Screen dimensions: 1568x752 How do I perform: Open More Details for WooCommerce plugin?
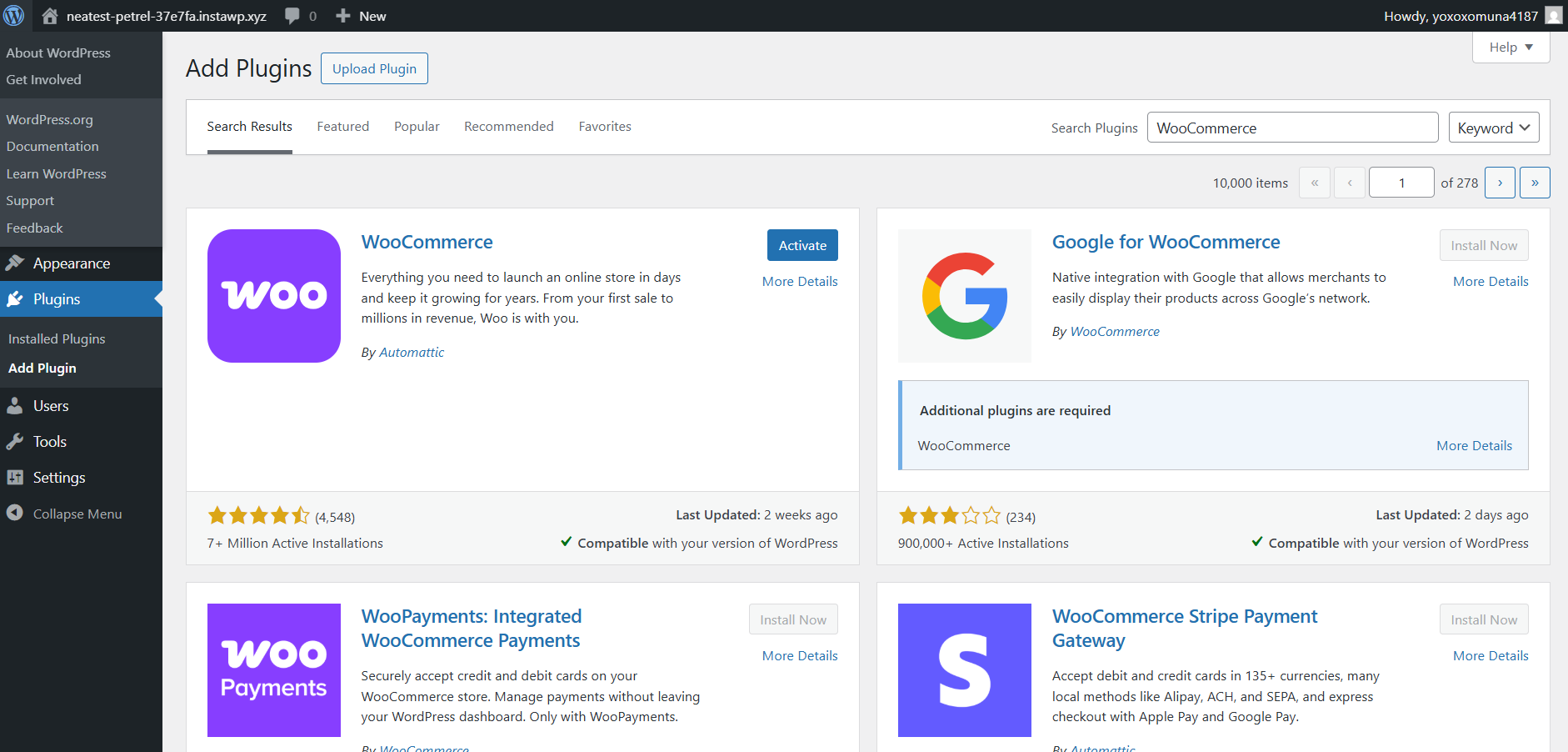pyautogui.click(x=800, y=282)
